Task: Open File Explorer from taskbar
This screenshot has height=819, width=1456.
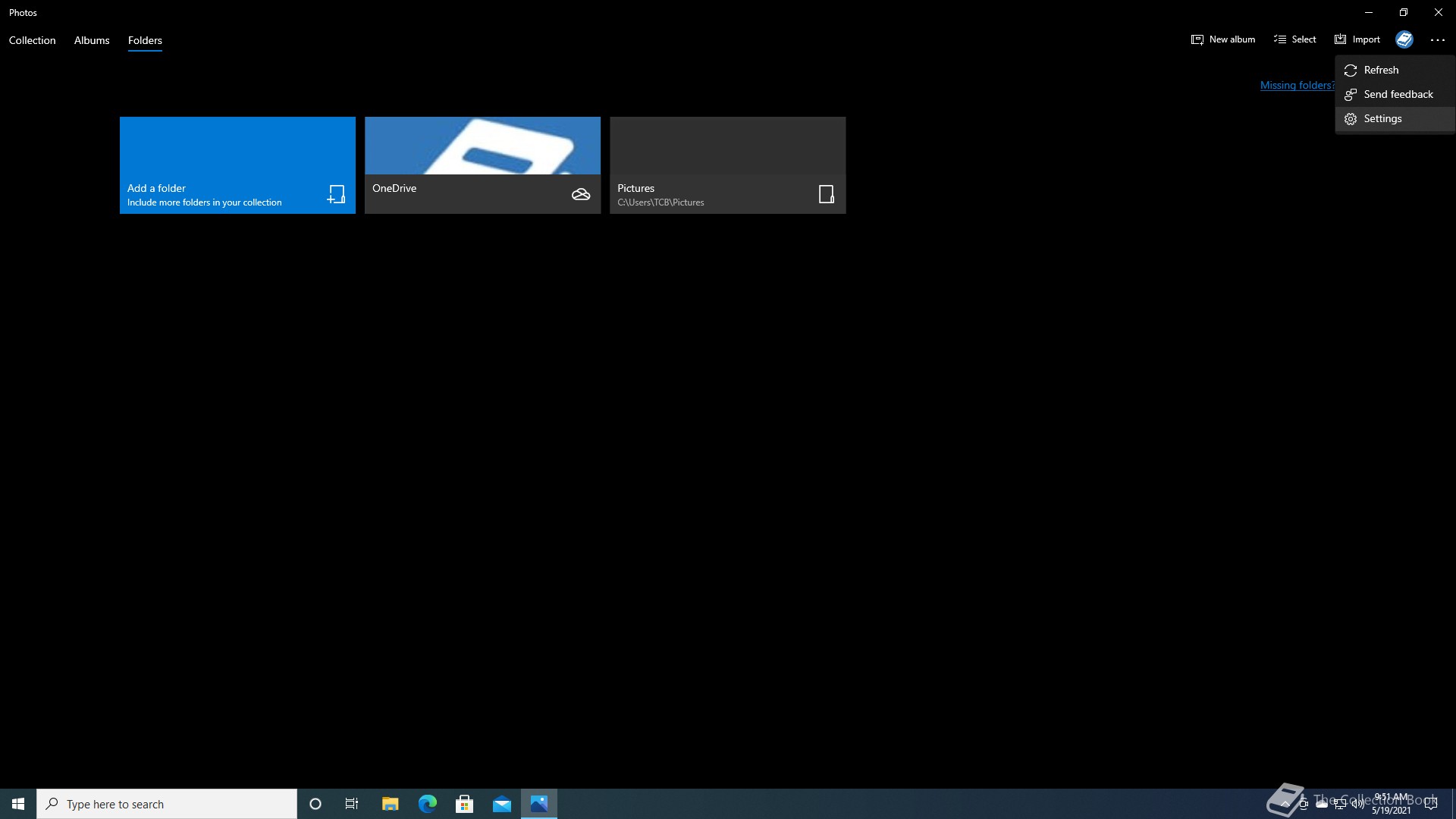Action: click(390, 804)
